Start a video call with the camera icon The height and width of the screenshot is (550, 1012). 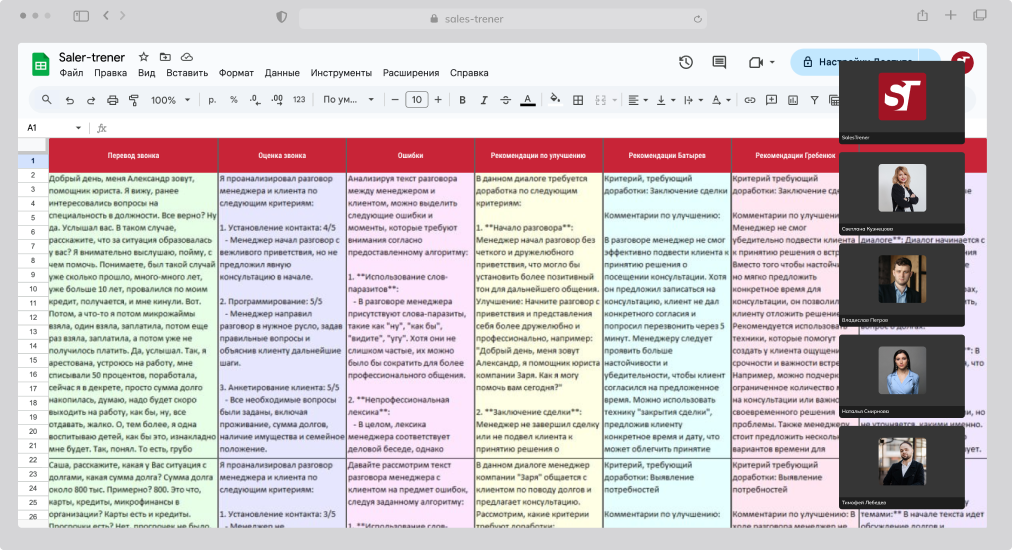click(x=756, y=62)
